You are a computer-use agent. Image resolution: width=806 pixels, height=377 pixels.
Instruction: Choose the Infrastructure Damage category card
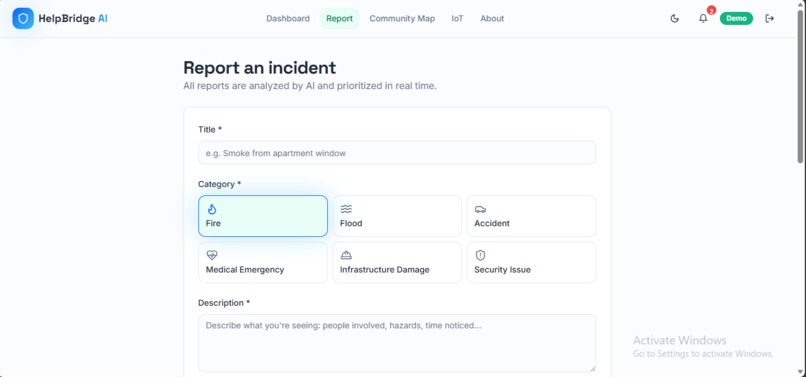(397, 262)
